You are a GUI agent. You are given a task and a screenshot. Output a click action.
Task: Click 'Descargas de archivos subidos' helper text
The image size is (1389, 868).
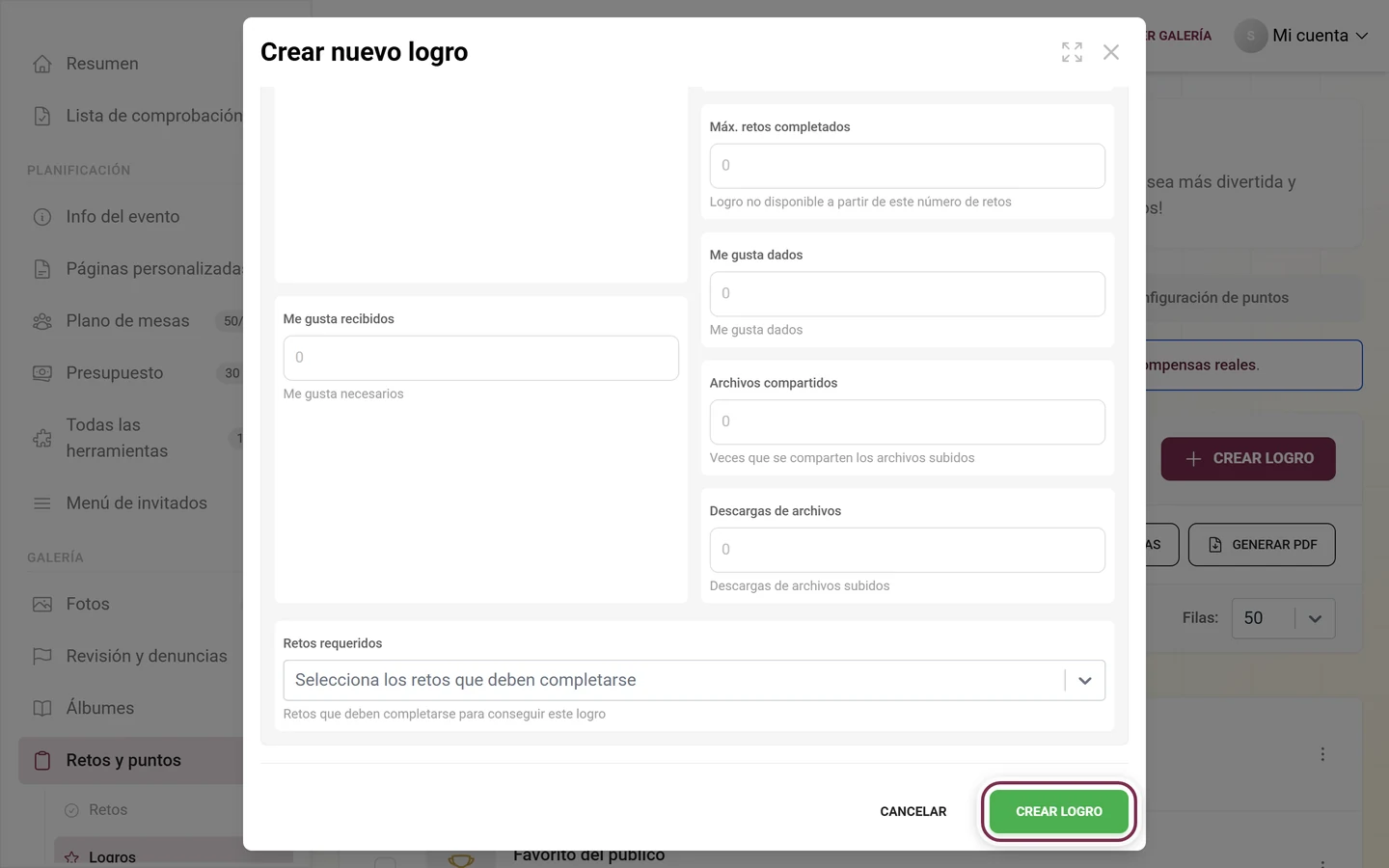pyautogui.click(x=800, y=586)
